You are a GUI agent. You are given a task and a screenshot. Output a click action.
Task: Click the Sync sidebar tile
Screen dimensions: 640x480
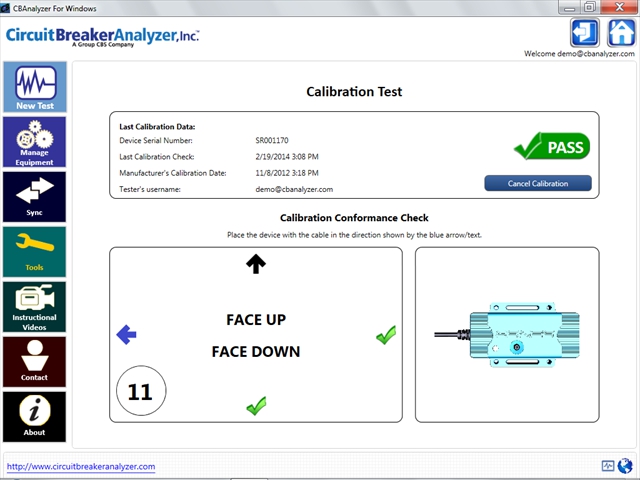34,197
